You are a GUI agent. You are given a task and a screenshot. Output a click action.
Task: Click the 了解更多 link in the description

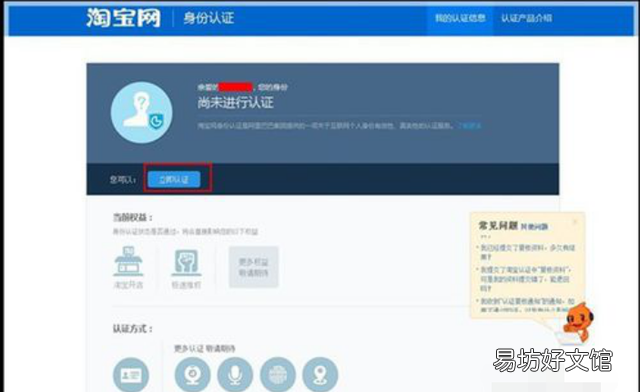coord(469,126)
